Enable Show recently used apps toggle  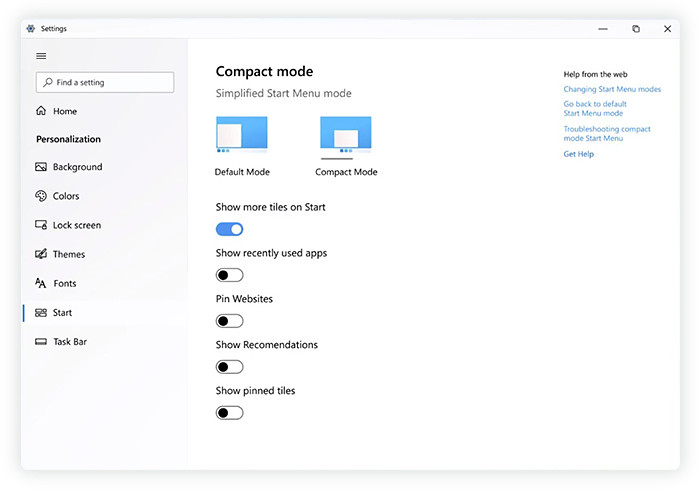click(229, 275)
